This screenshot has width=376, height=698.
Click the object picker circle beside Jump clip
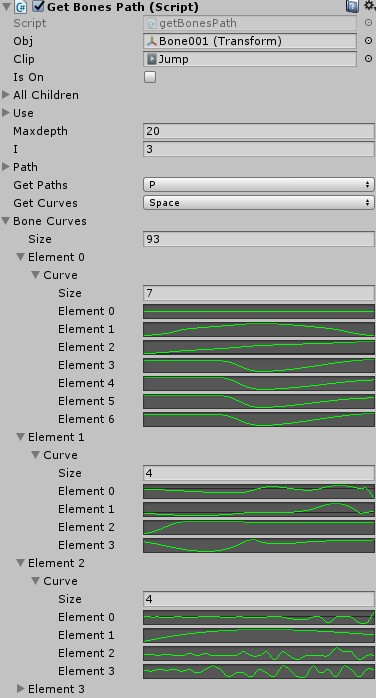pos(368,59)
